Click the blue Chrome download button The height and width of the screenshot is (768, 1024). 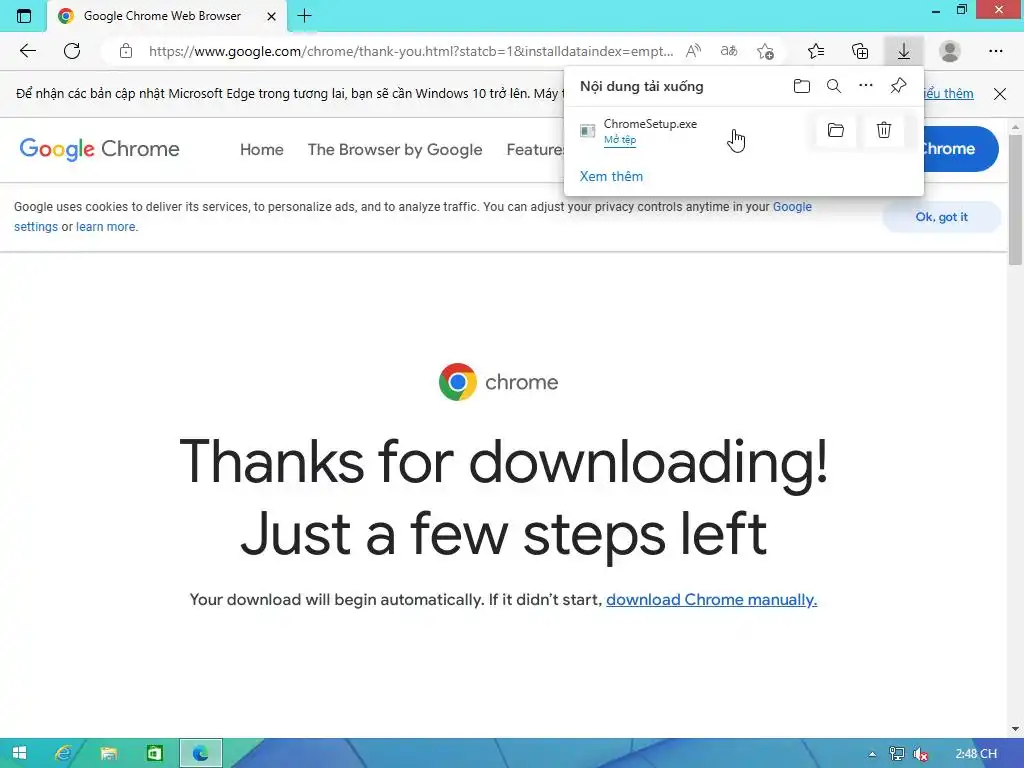(x=961, y=149)
